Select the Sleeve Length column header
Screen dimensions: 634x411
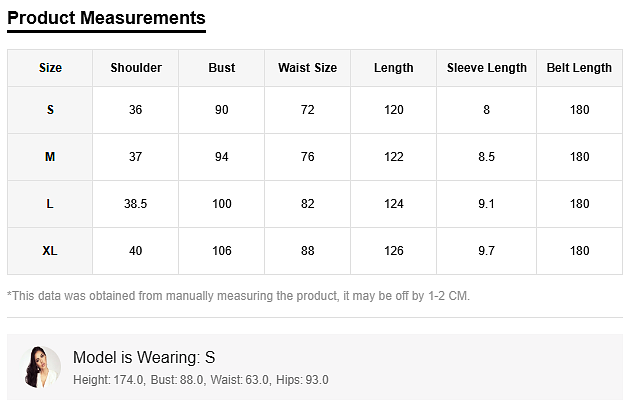click(487, 68)
